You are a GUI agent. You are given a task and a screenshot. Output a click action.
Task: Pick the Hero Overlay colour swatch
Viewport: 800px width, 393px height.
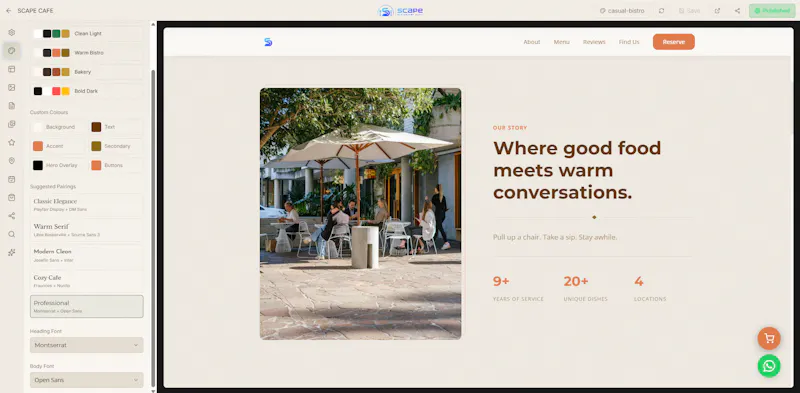[38, 165]
